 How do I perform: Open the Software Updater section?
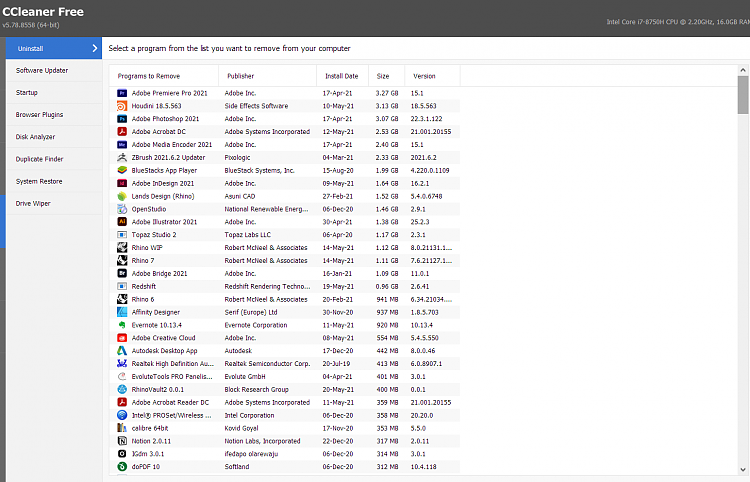(x=54, y=70)
